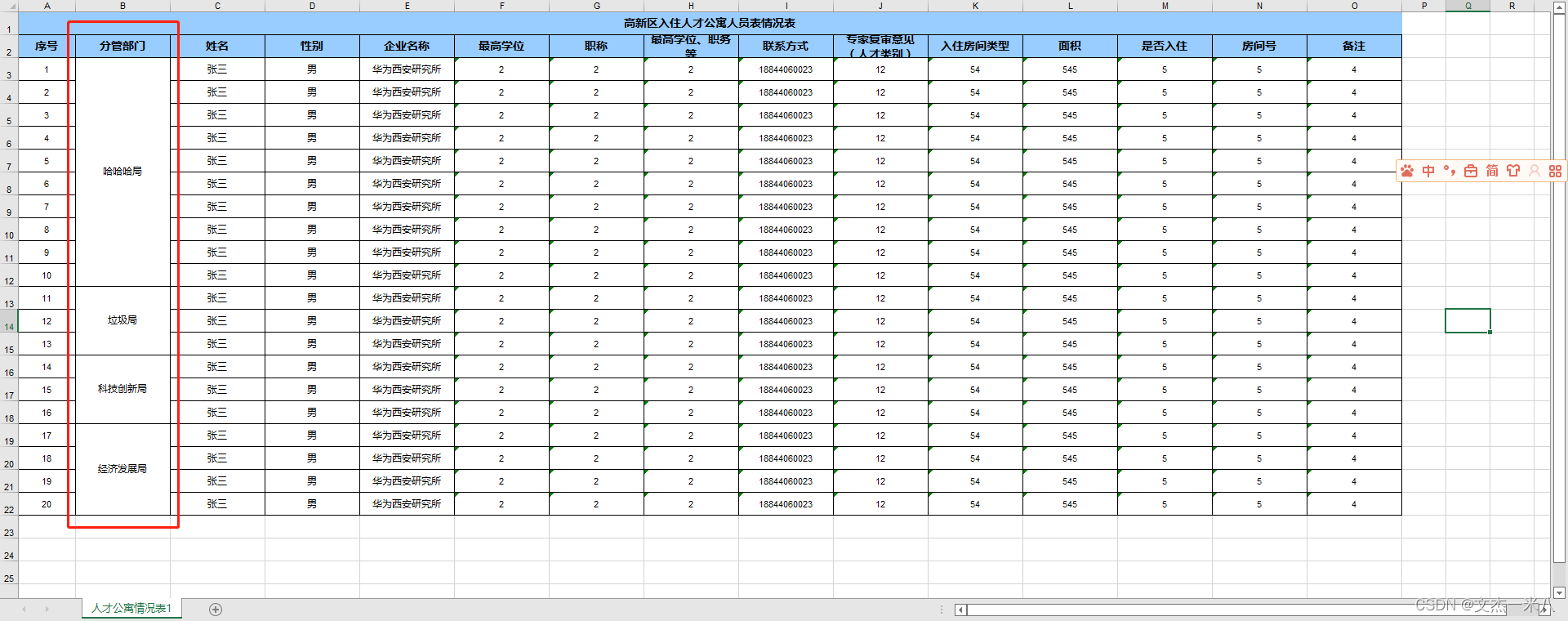The width and height of the screenshot is (1568, 621).
Task: Click vertical scrollbar down arrow
Action: point(1559,593)
